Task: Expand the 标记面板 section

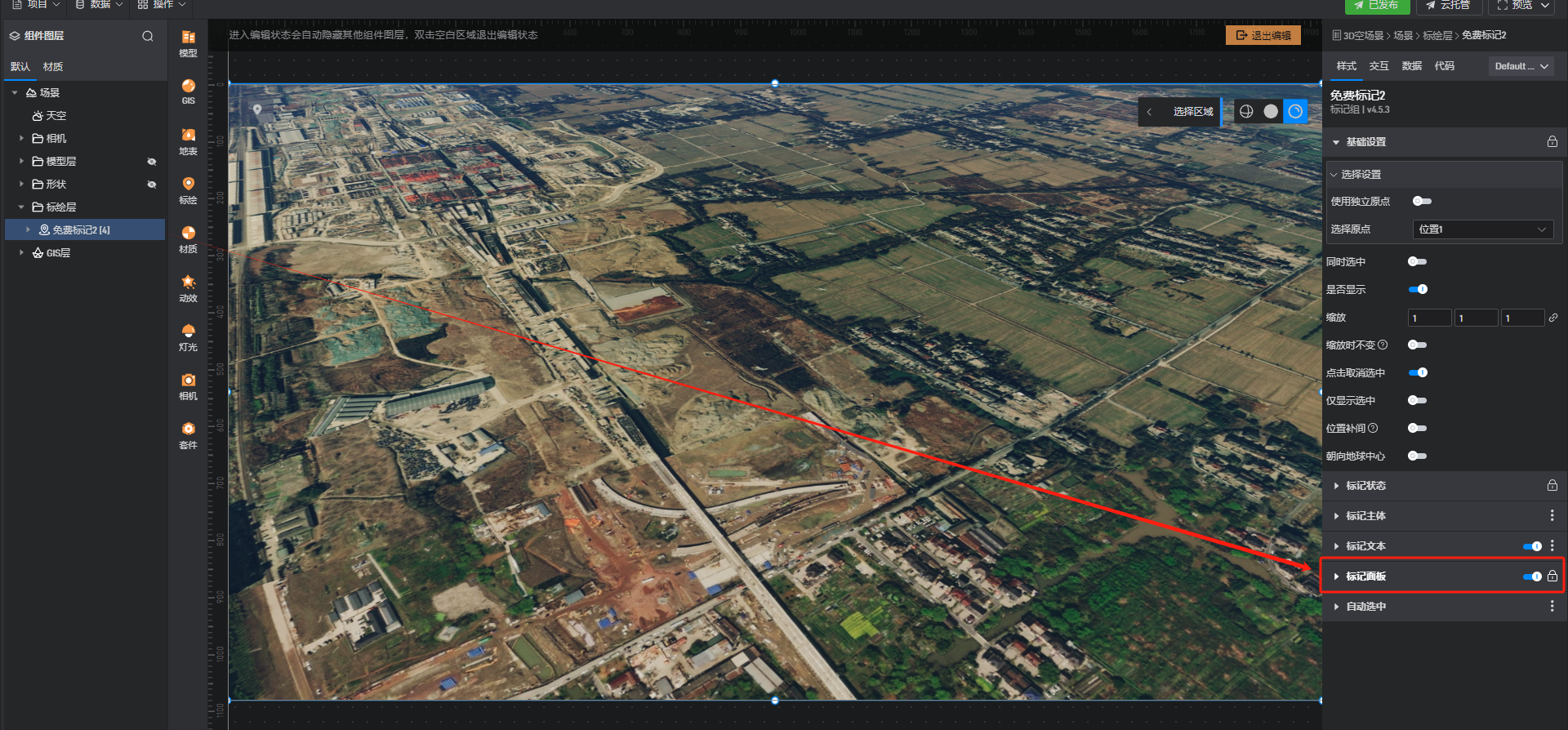Action: click(x=1336, y=576)
